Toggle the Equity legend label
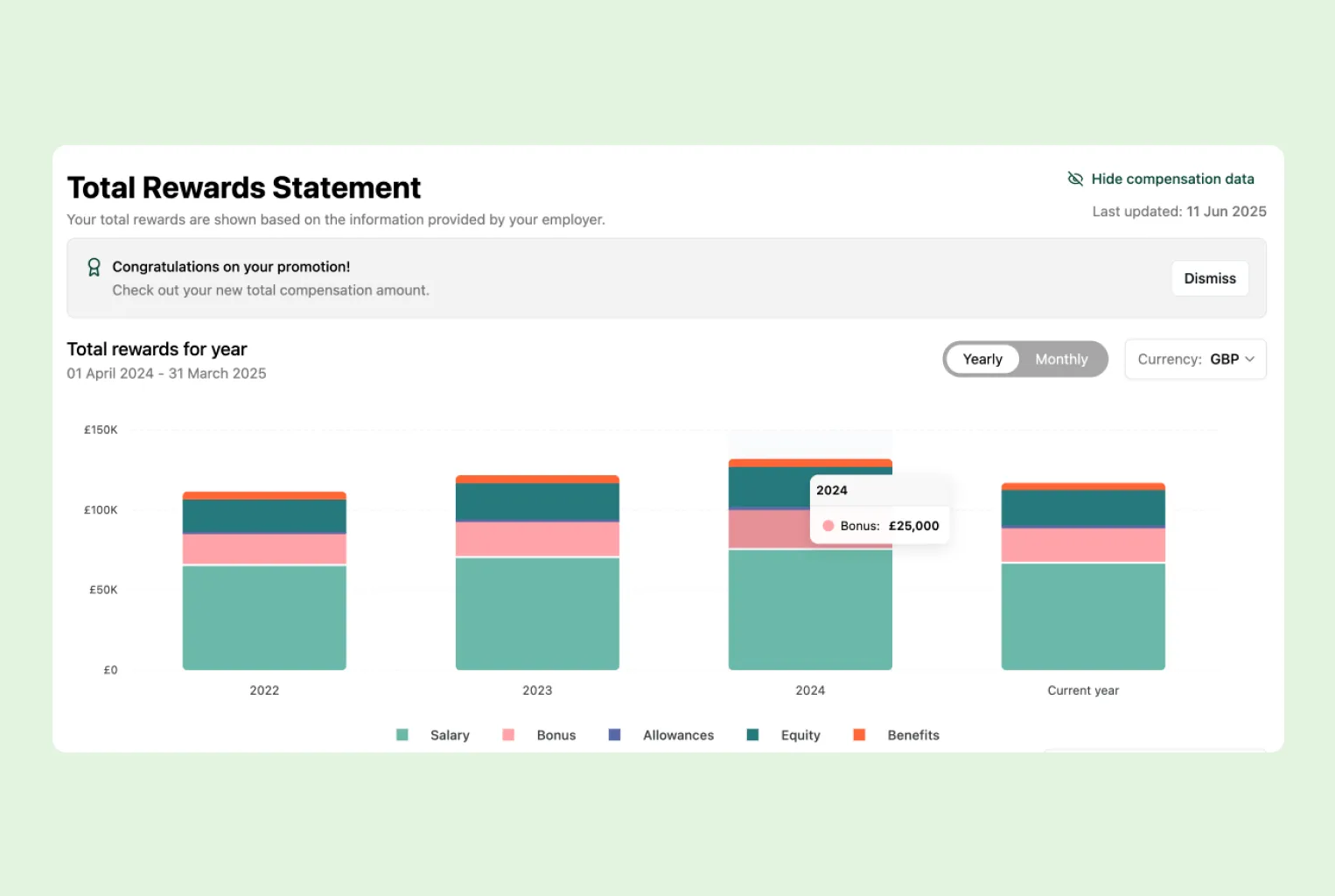This screenshot has width=1335, height=896. point(800,735)
